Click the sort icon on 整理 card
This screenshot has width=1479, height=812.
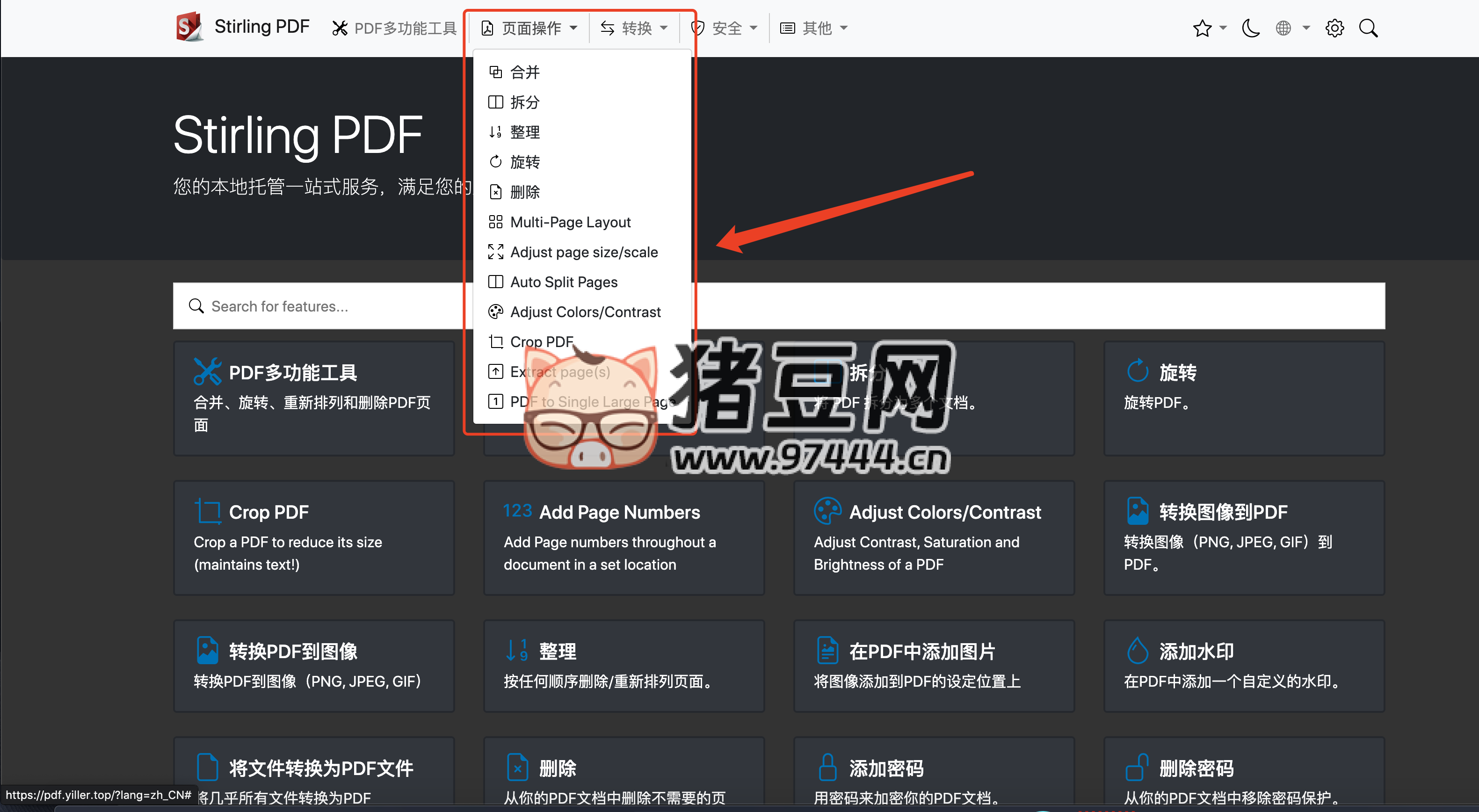[517, 650]
